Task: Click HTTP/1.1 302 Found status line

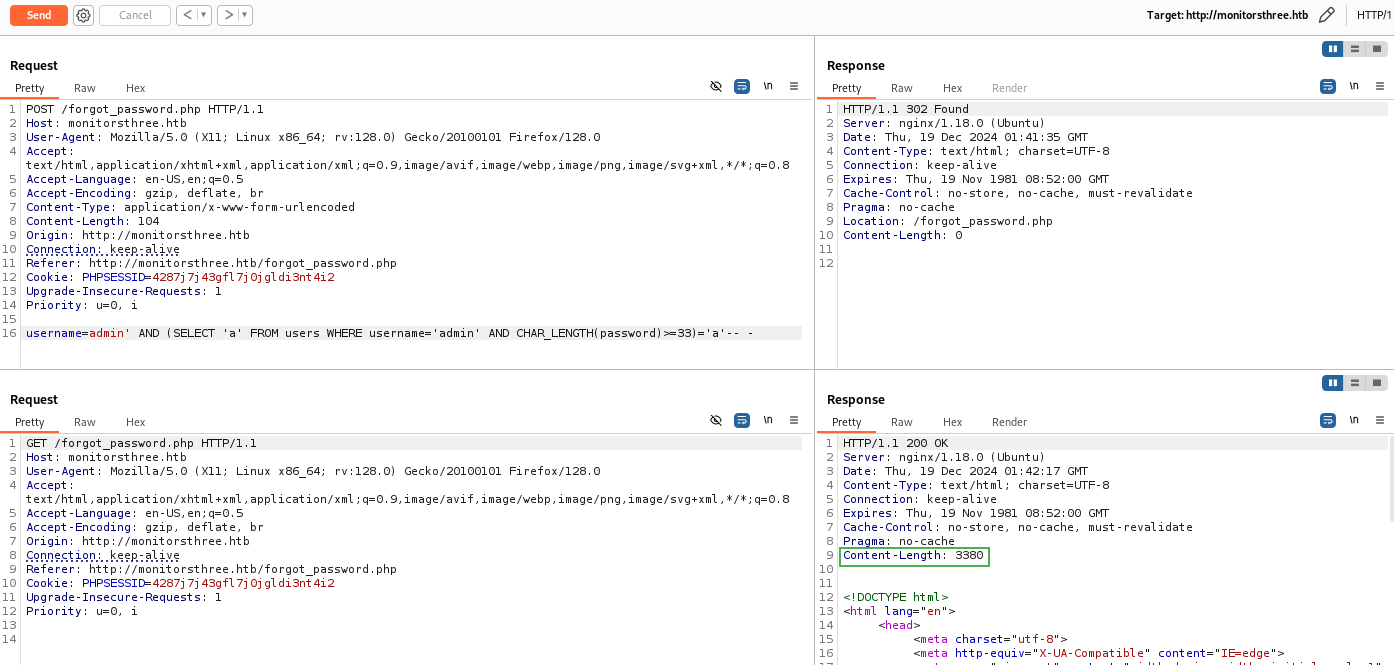Action: click(x=906, y=109)
